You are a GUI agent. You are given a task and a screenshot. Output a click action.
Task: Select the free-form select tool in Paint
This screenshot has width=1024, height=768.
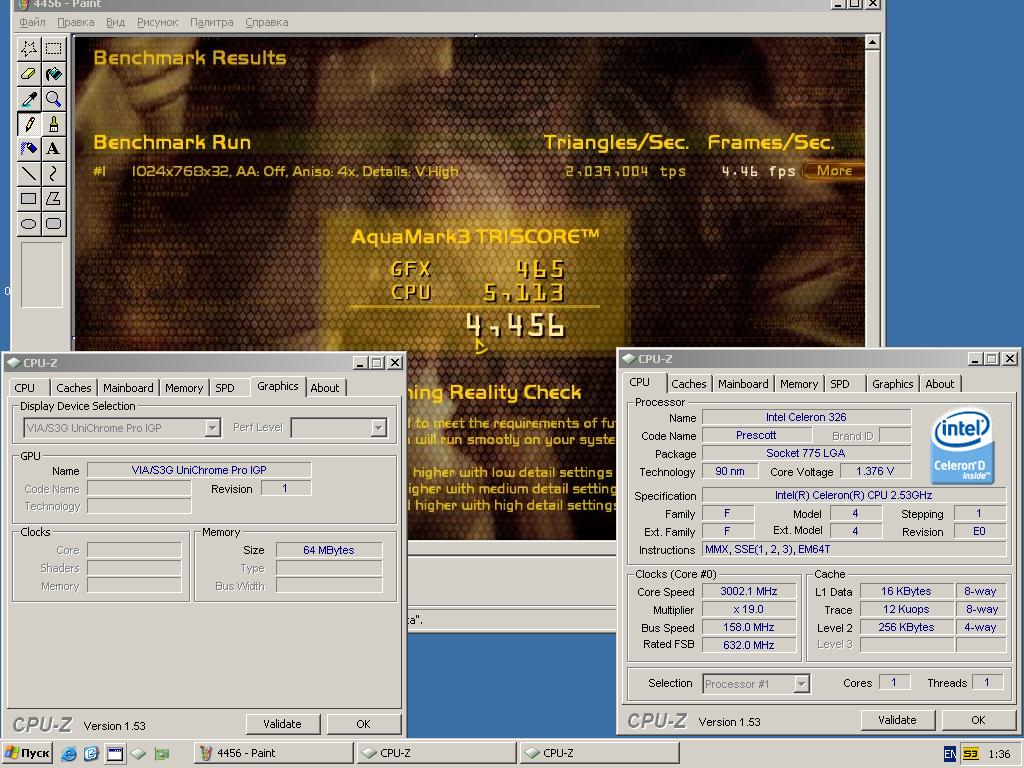click(x=29, y=48)
